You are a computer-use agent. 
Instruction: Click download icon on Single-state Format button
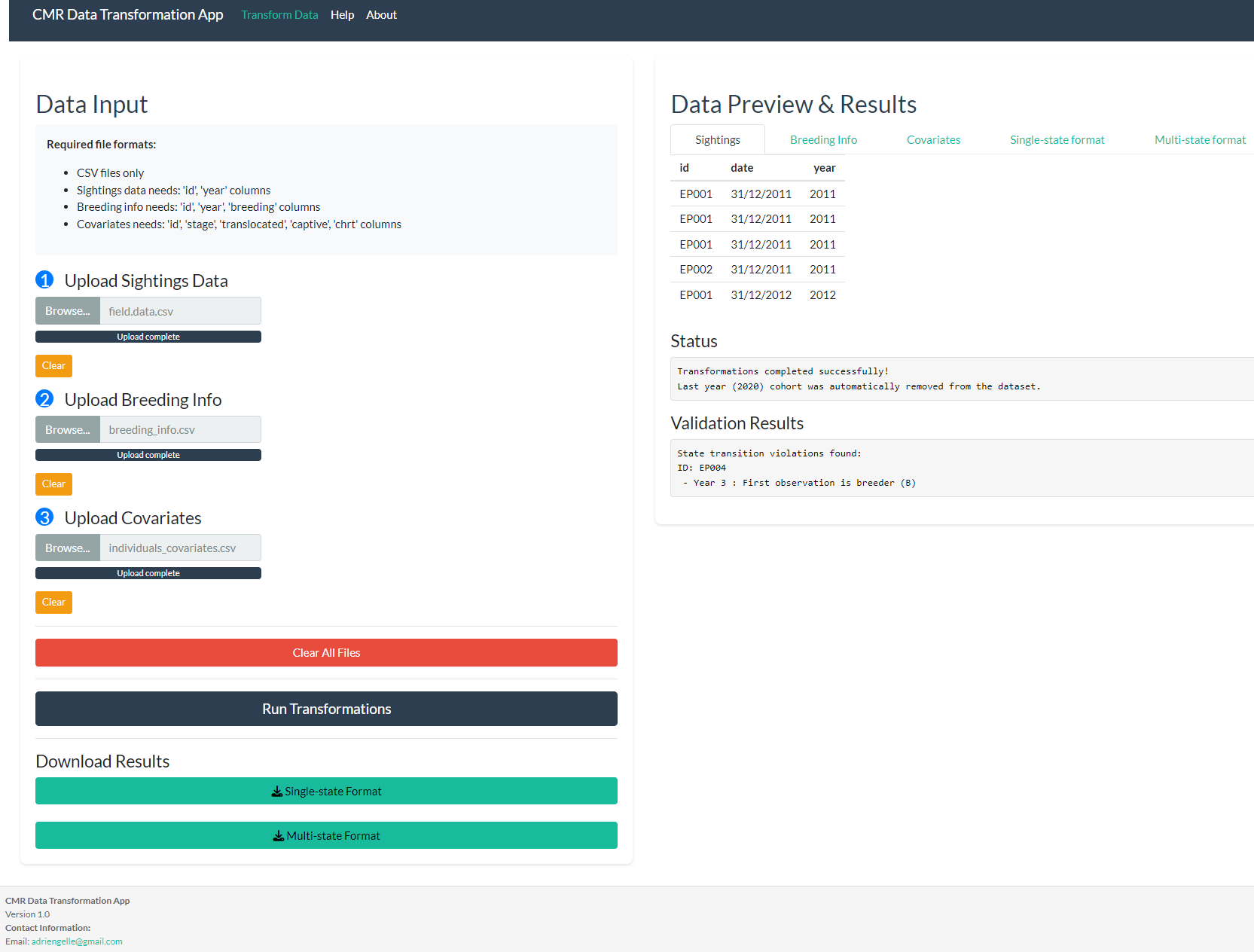click(x=277, y=792)
